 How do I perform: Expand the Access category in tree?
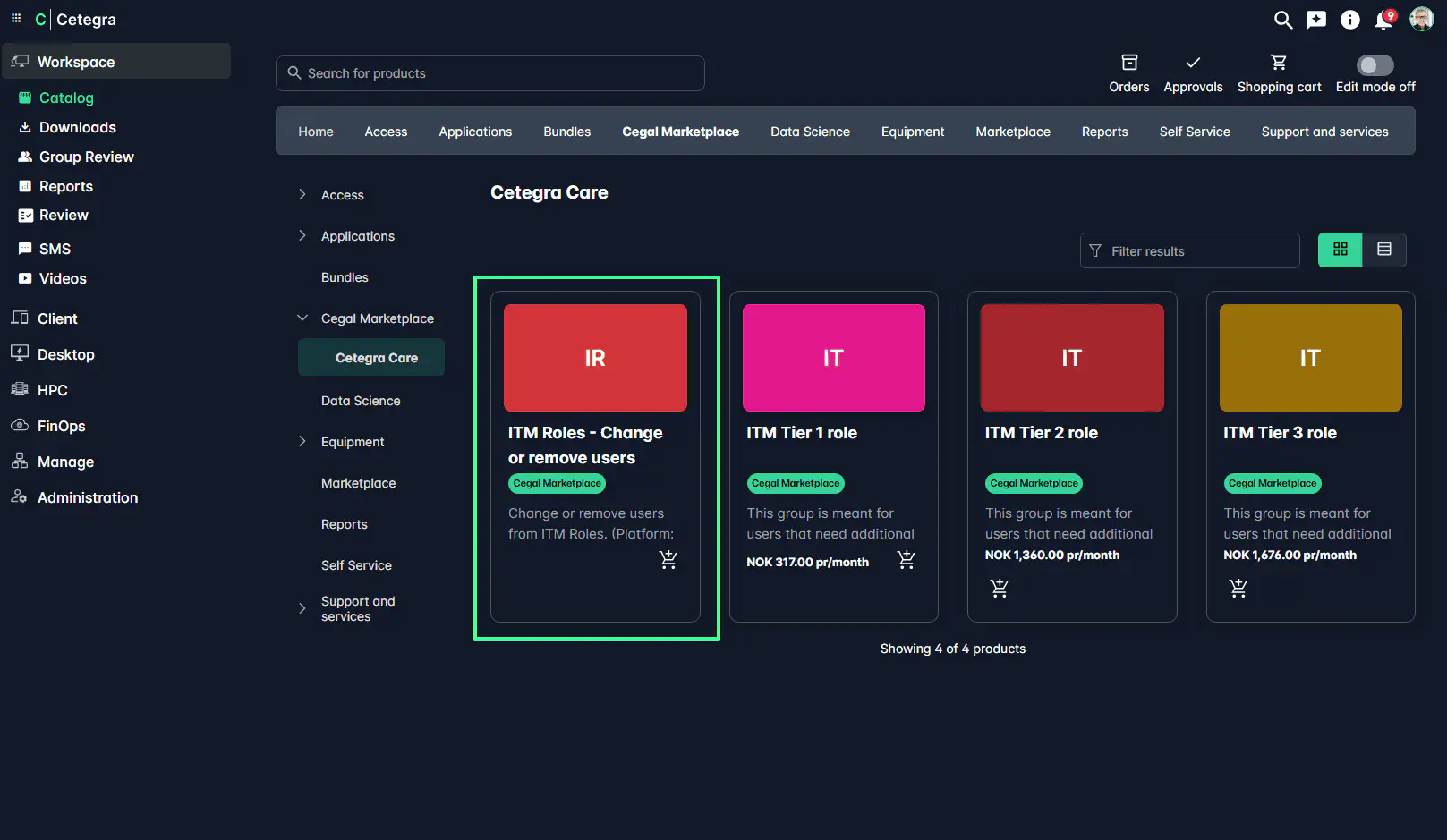[302, 195]
